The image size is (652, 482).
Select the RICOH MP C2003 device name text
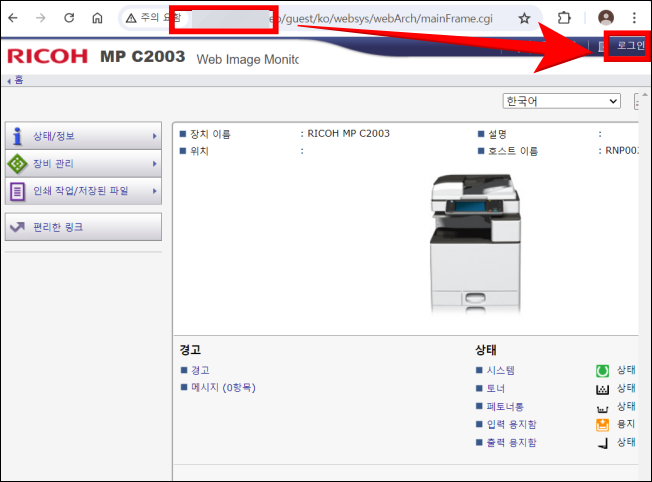click(348, 133)
